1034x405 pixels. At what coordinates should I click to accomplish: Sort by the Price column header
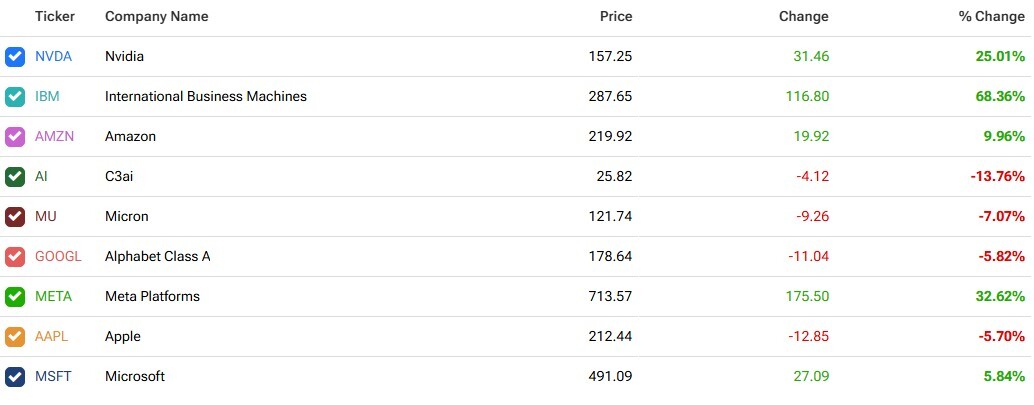point(616,16)
